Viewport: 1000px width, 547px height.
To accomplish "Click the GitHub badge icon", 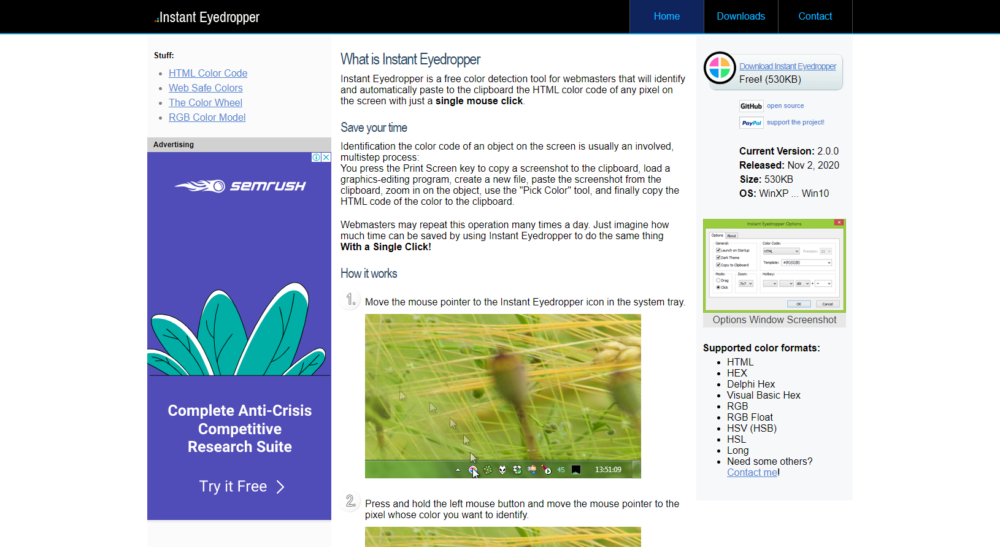I will click(x=751, y=106).
